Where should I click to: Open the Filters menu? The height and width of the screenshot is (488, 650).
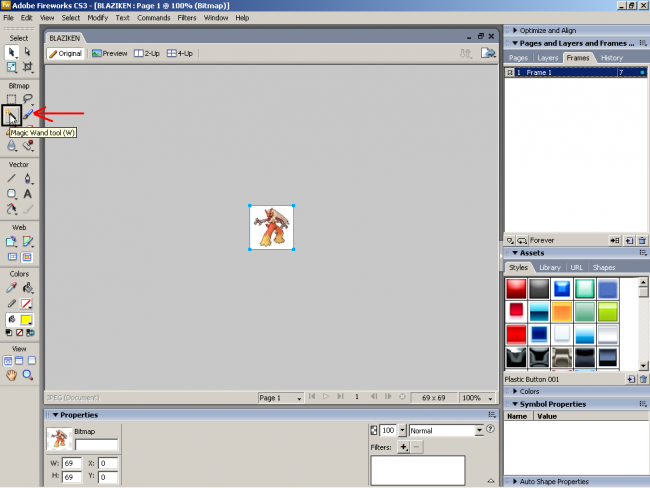pos(187,18)
